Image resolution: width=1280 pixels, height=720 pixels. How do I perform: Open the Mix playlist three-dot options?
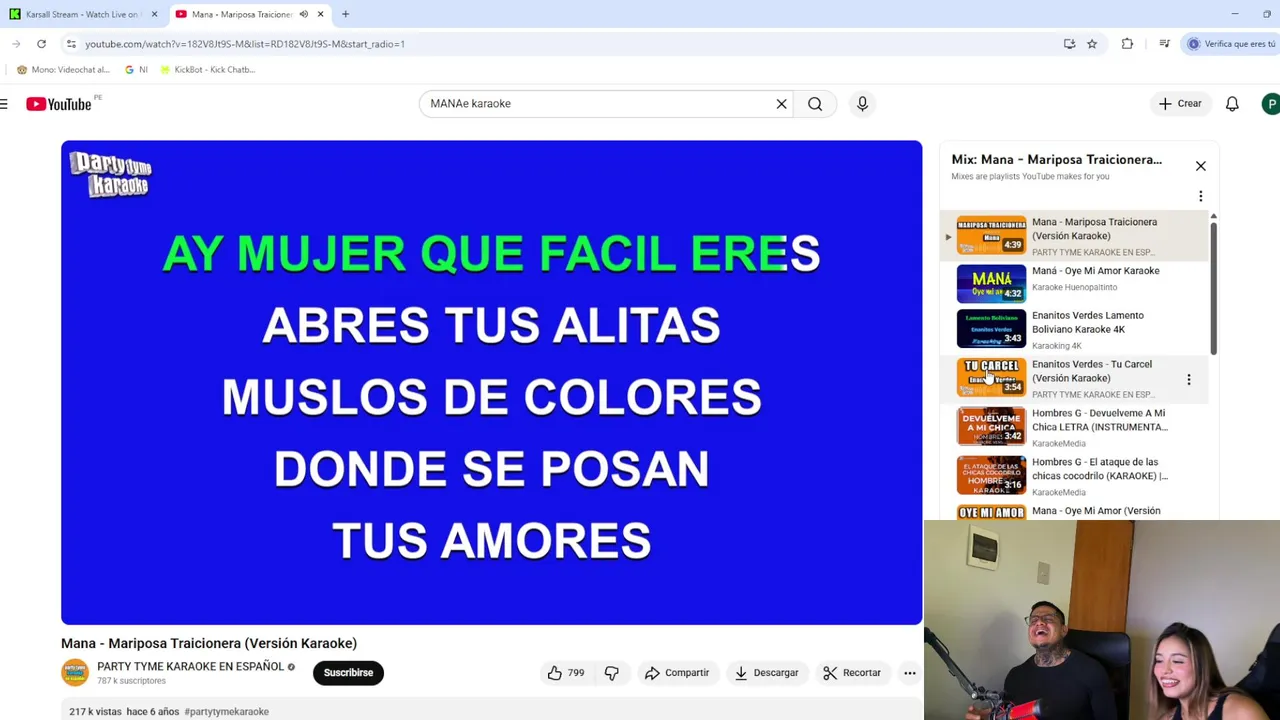tap(1201, 197)
